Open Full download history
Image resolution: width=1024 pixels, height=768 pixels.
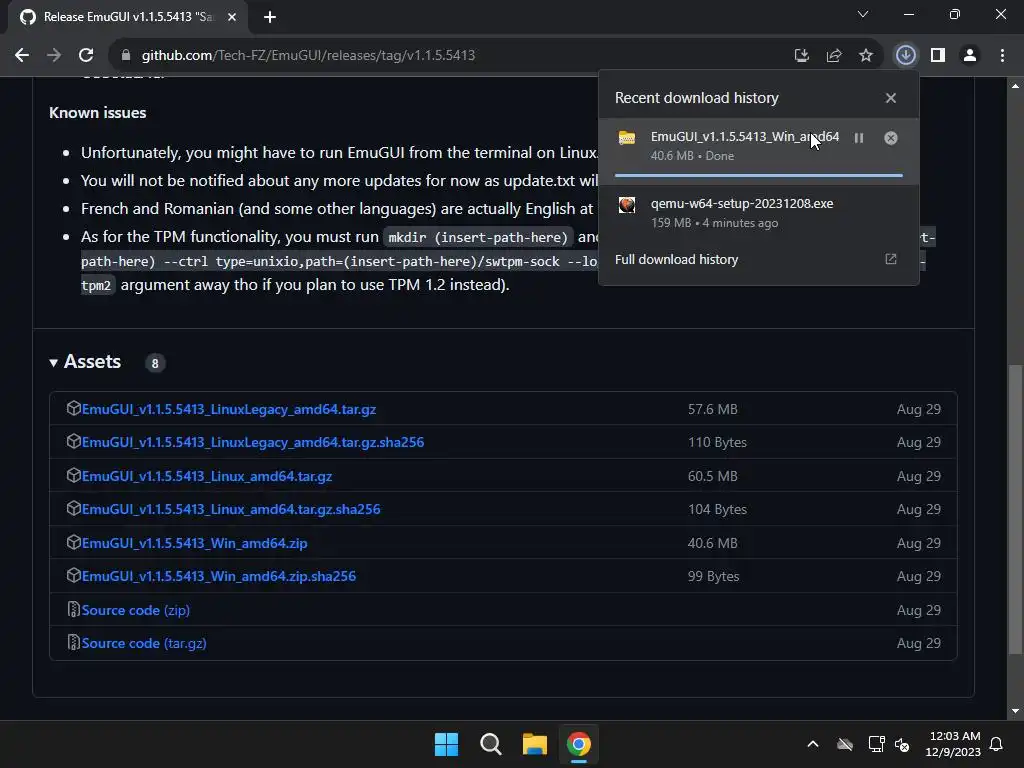(x=676, y=259)
